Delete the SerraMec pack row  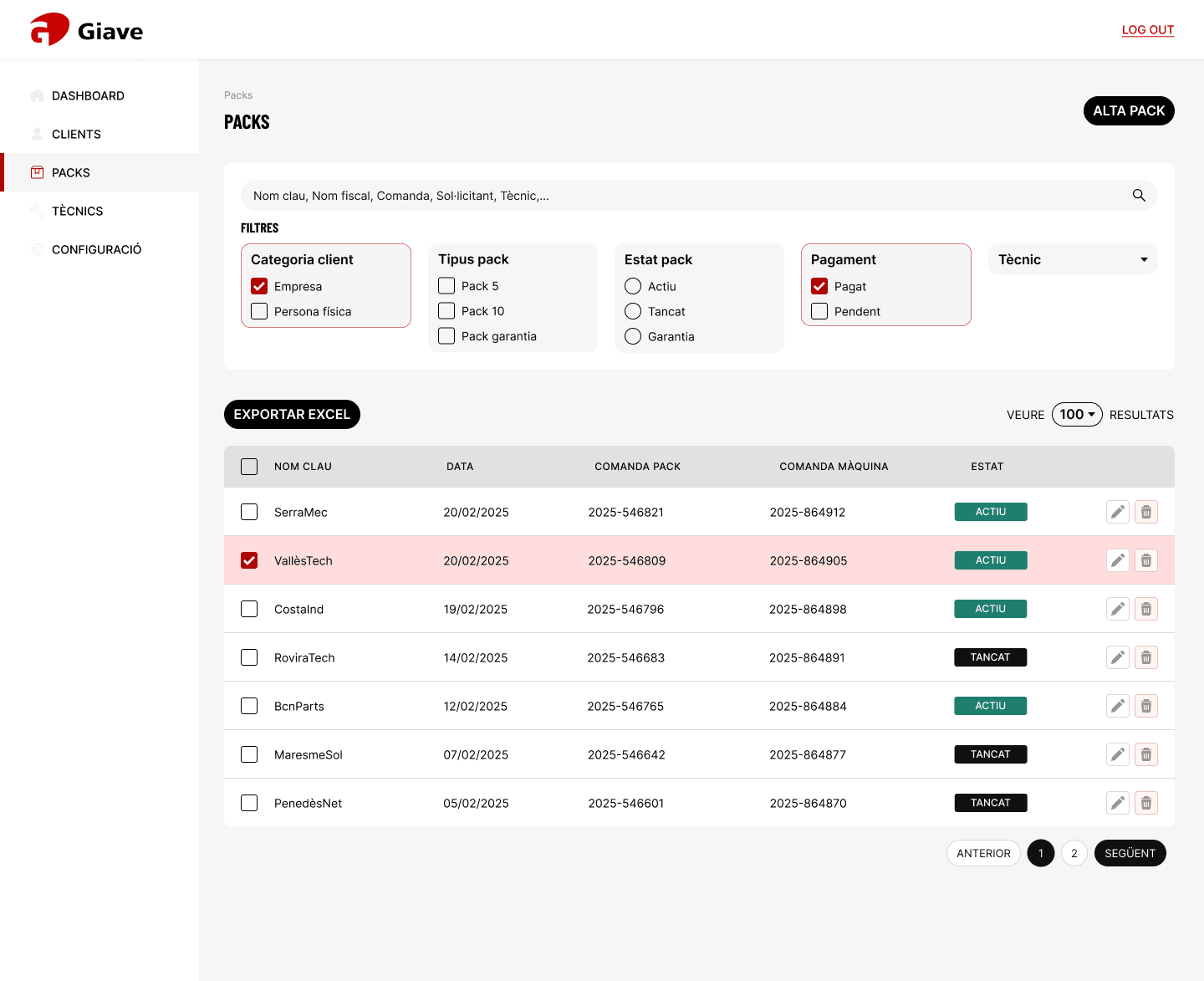click(1146, 512)
